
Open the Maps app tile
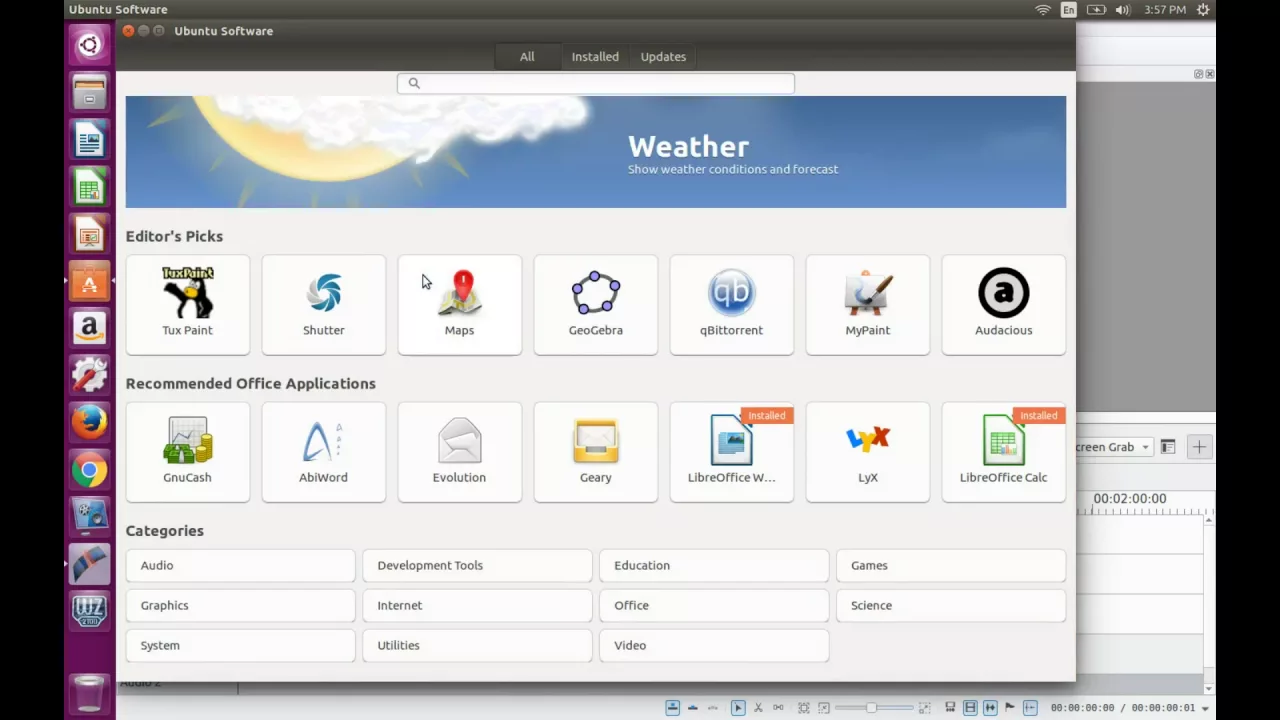tap(459, 305)
